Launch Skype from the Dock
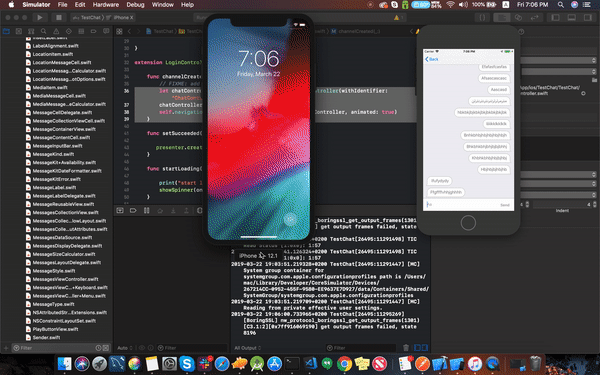The image size is (600, 375). pyautogui.click(x=187, y=364)
